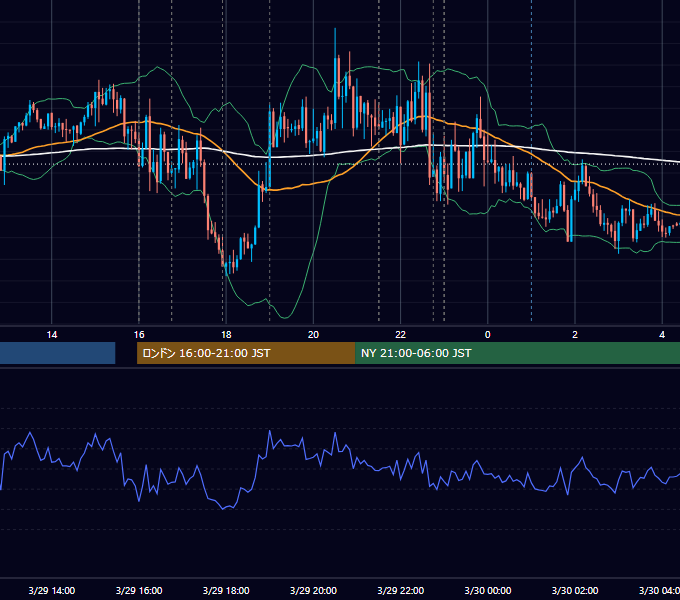The width and height of the screenshot is (680, 600).
Task: Click the 3/30 00:00 date label
Action: (x=487, y=590)
